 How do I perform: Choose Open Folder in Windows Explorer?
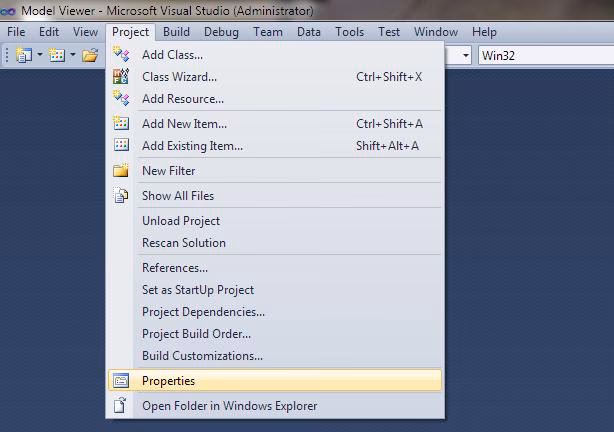(275, 405)
